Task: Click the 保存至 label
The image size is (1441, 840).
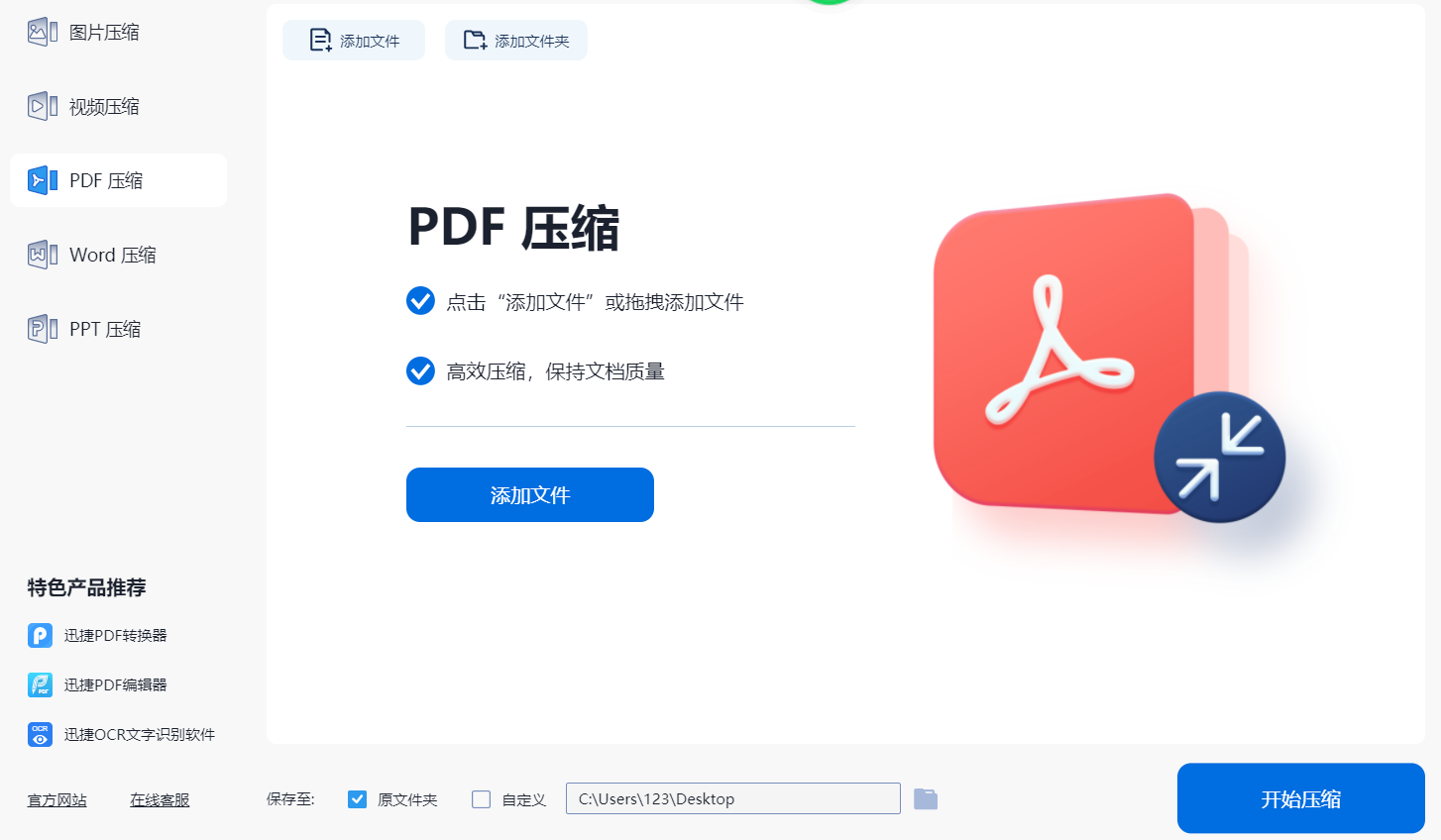Action: [290, 799]
